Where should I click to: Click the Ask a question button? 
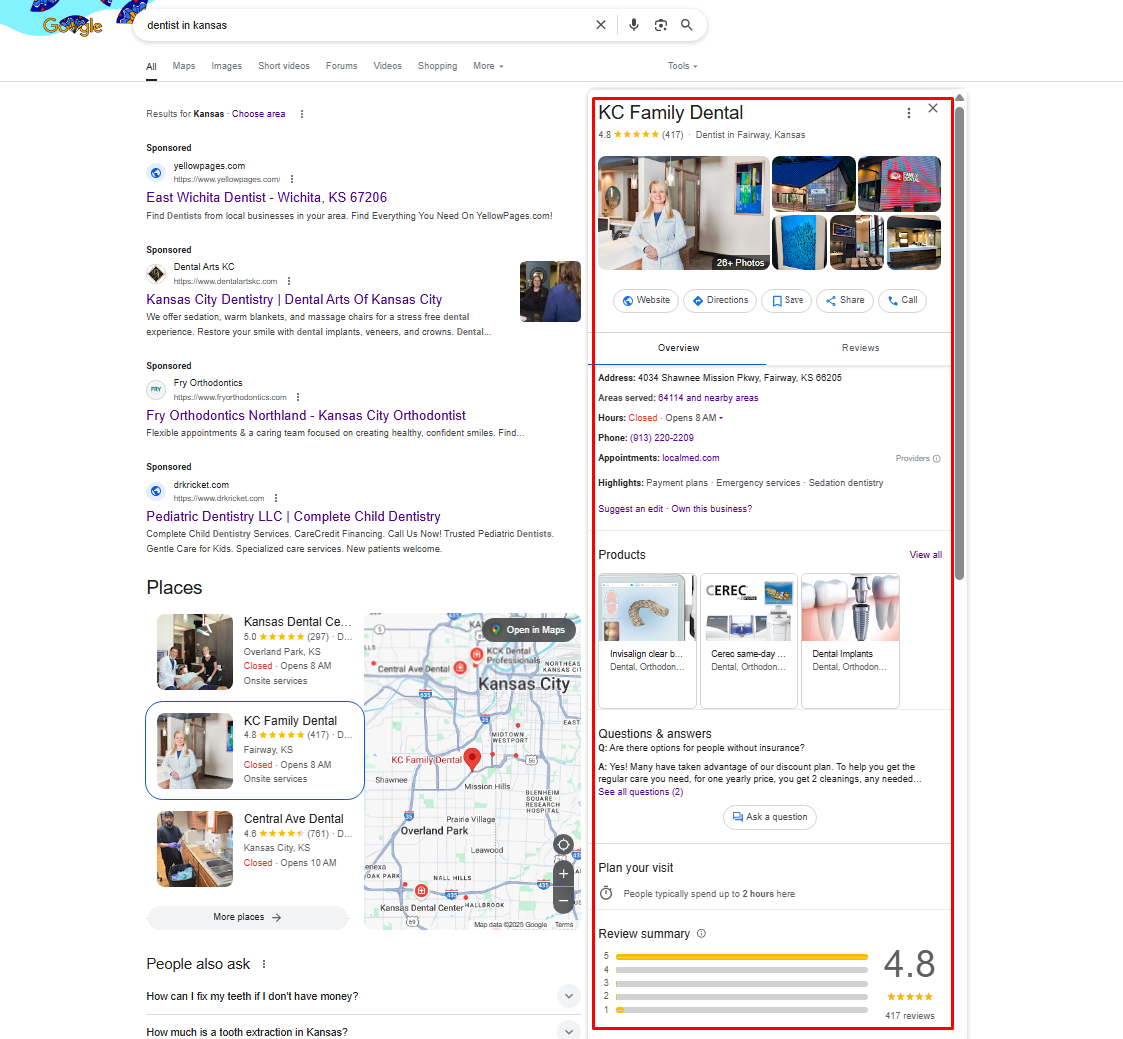[769, 817]
